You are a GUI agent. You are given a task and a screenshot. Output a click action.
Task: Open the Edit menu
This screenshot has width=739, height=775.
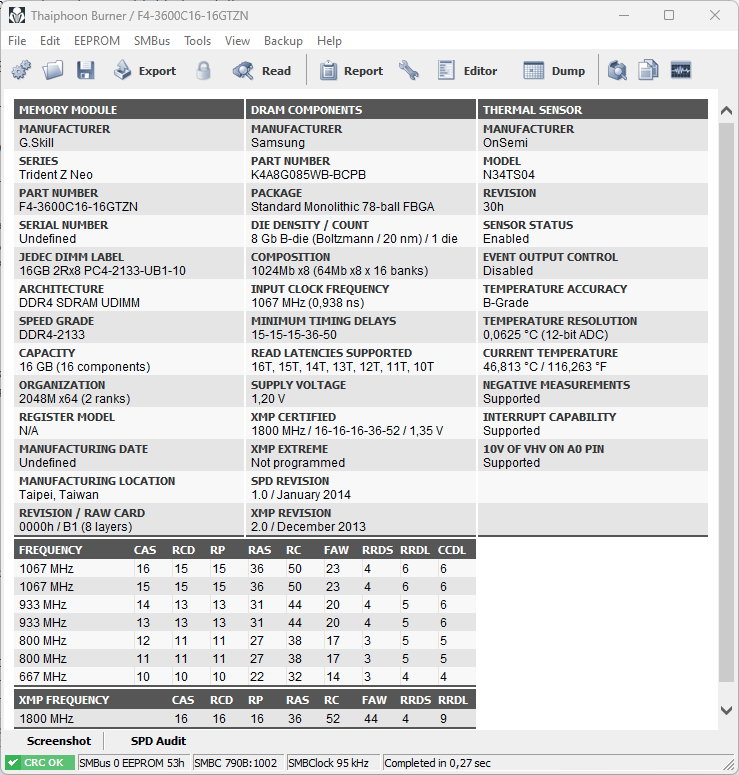pos(50,41)
